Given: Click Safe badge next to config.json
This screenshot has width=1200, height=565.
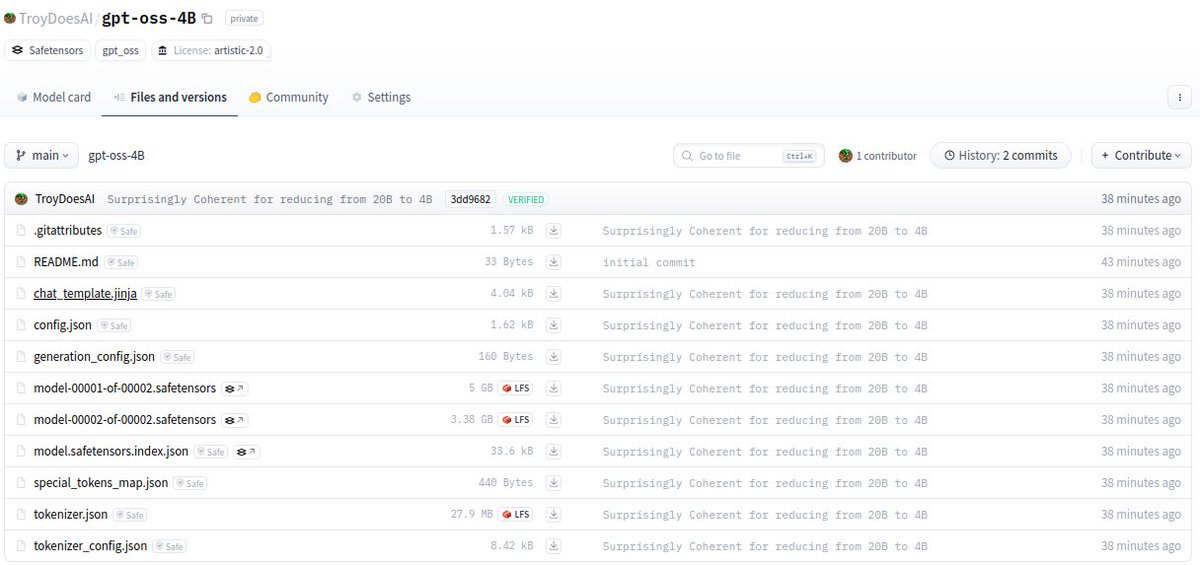Looking at the screenshot, I should point(114,326).
